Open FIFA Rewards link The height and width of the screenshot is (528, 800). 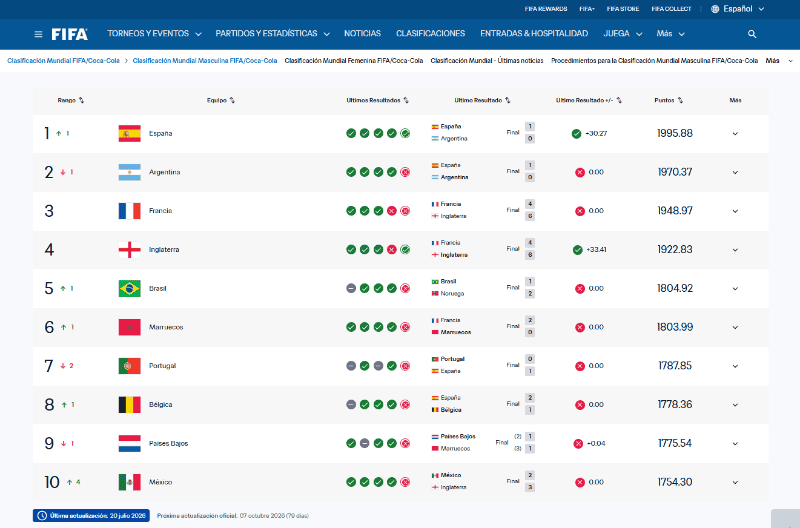pos(545,9)
